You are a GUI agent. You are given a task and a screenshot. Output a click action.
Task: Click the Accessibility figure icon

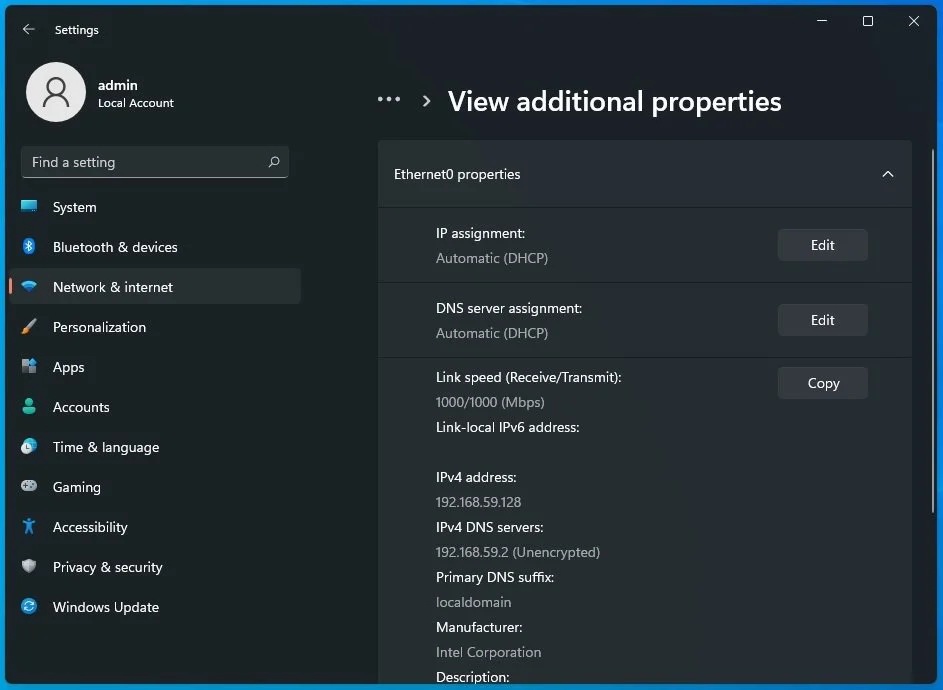click(29, 526)
